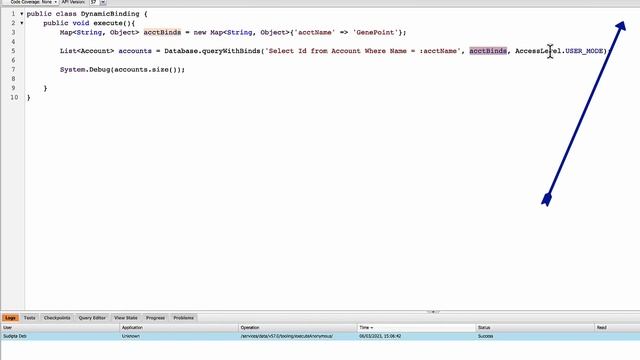Select the Sudipta Deb log row user cell
This screenshot has height=360, width=640.
pos(60,336)
